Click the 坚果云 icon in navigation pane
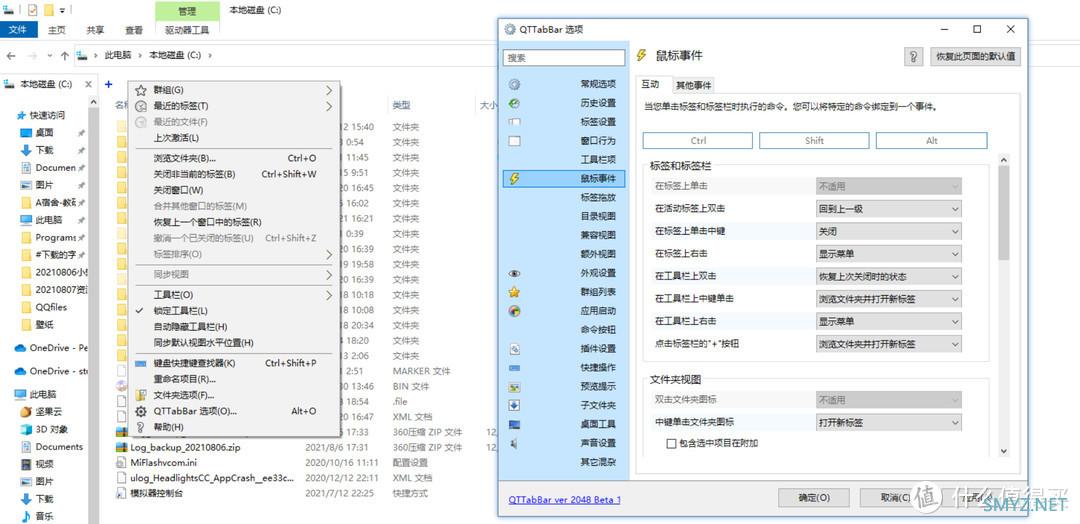 [25, 412]
